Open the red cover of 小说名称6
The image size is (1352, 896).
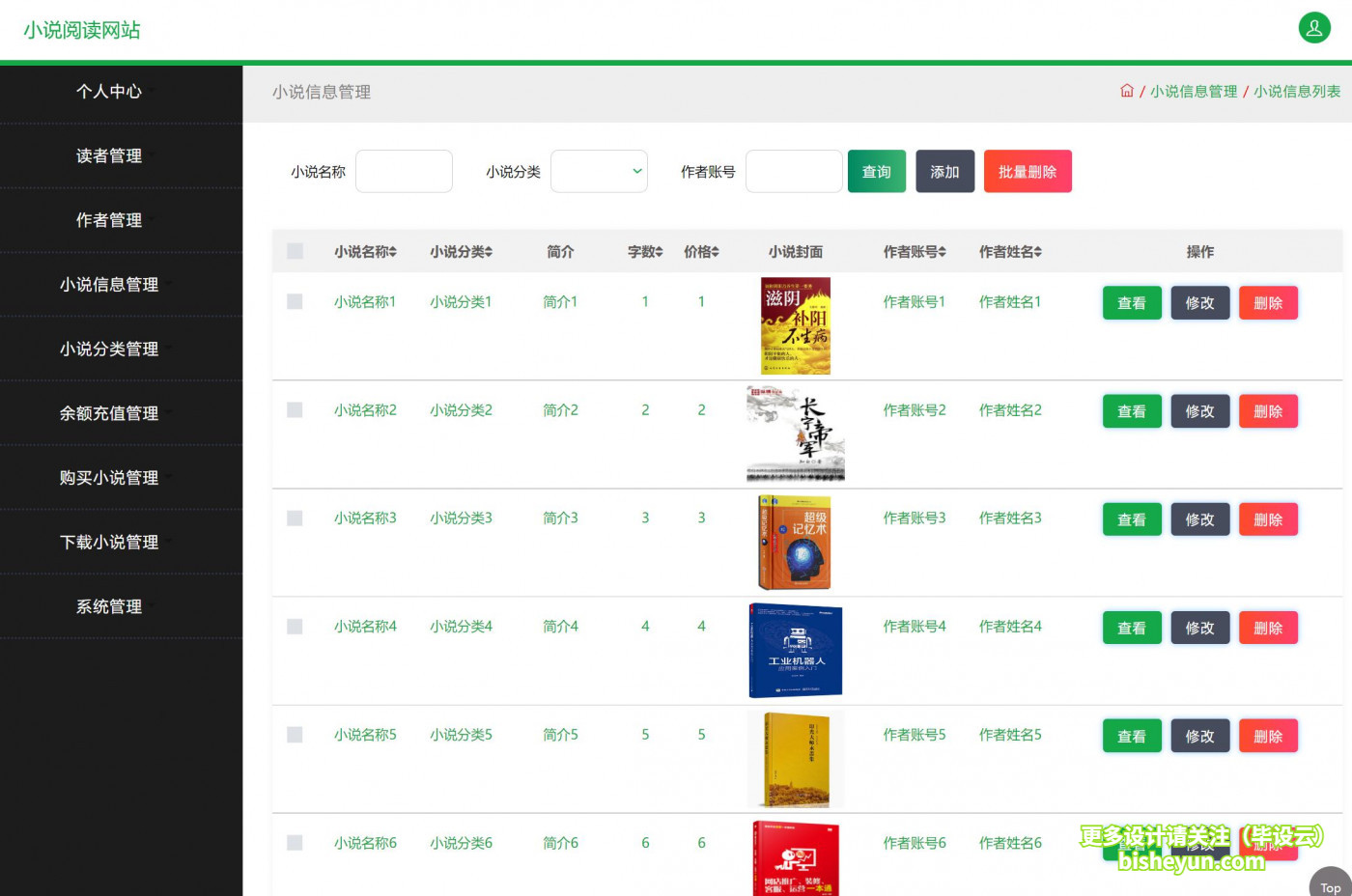tap(796, 858)
